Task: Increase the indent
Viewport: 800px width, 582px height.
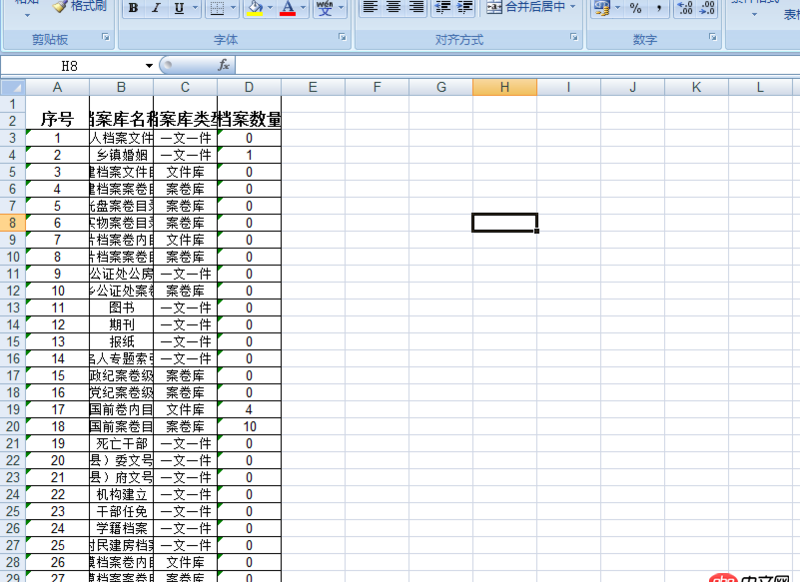Action: 465,7
